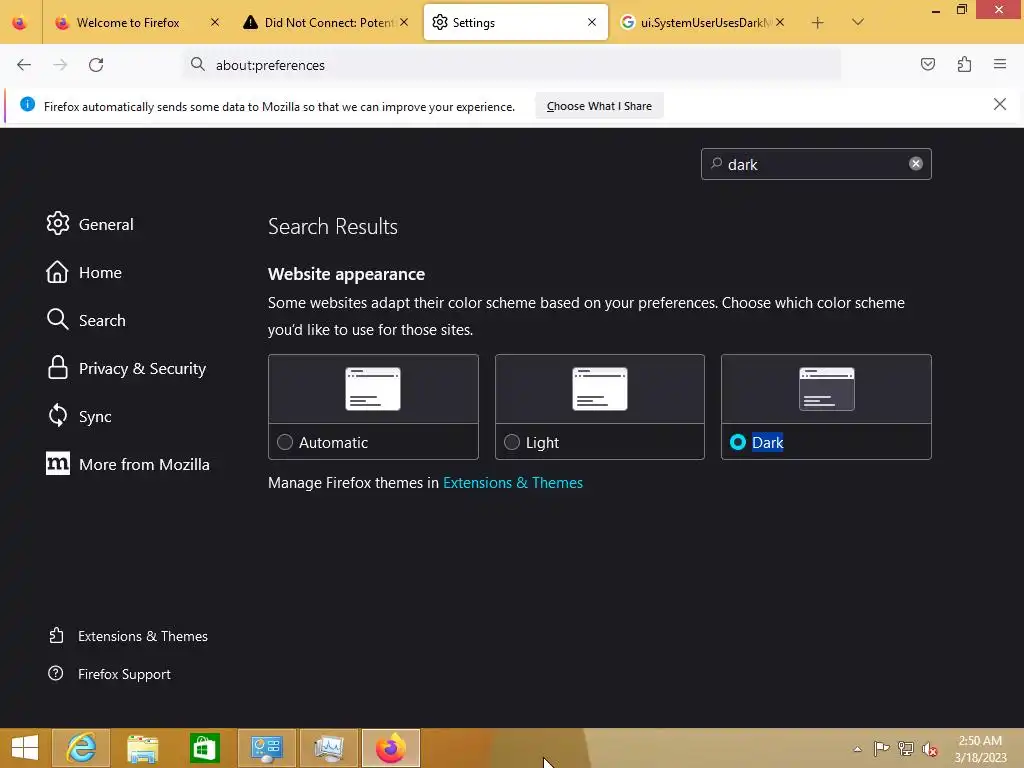
Task: Open General settings category
Action: [x=90, y=224]
